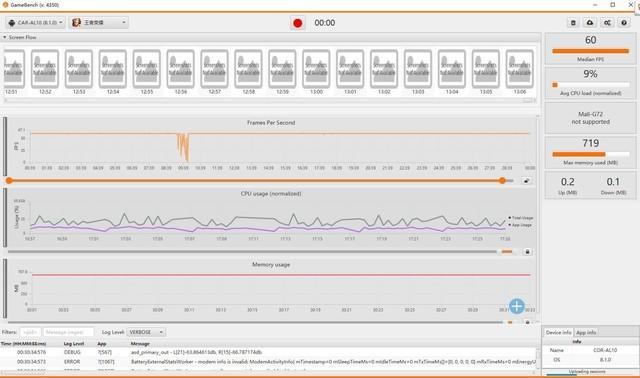Switch to the App info tab
Image resolution: width=640 pixels, height=378 pixels.
coord(586,332)
